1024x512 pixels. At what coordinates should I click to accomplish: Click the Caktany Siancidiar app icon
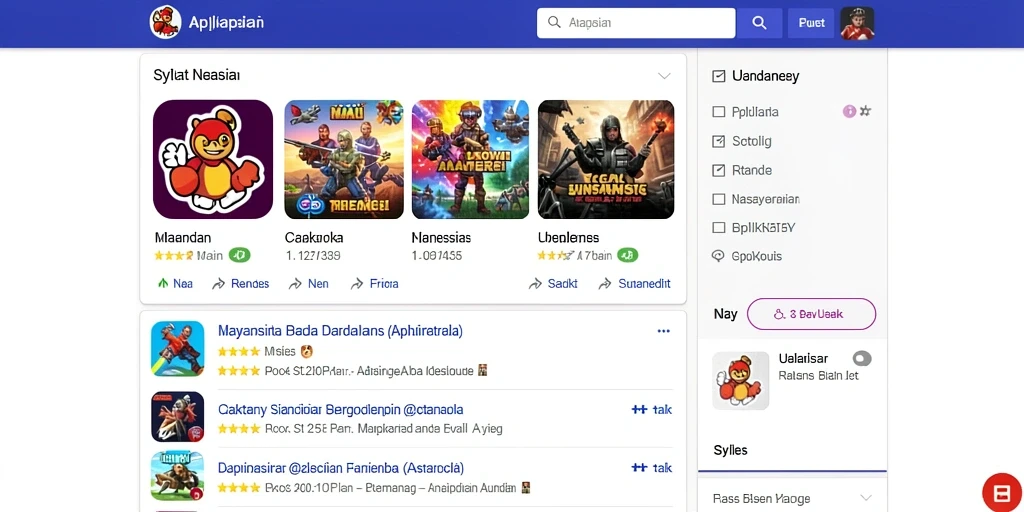(x=178, y=417)
